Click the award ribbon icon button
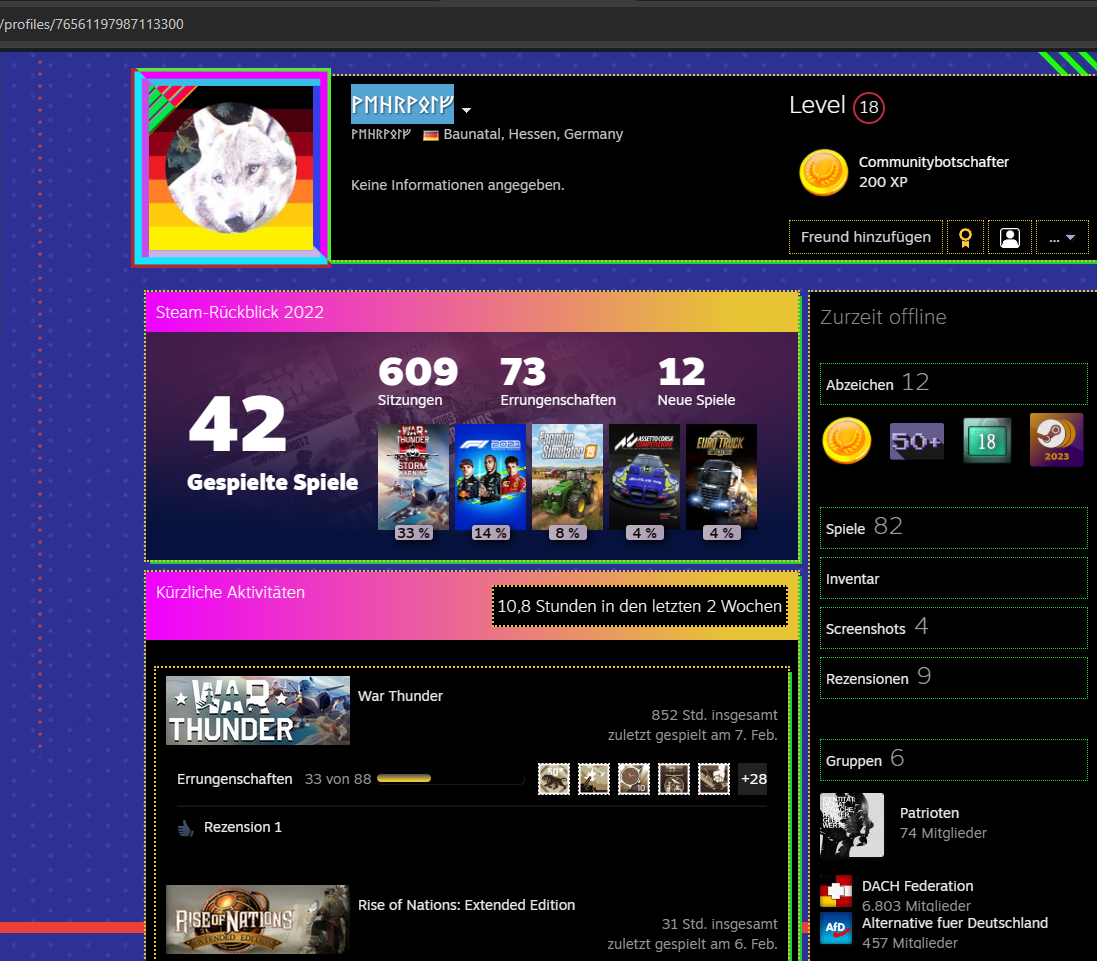 [x=965, y=237]
